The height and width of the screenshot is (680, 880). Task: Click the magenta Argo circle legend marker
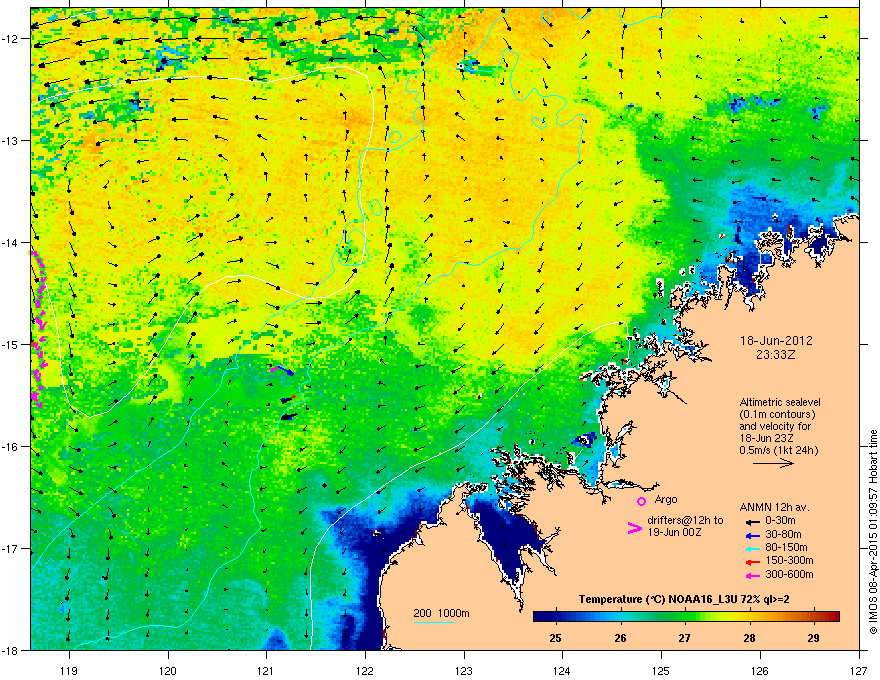pos(641,501)
